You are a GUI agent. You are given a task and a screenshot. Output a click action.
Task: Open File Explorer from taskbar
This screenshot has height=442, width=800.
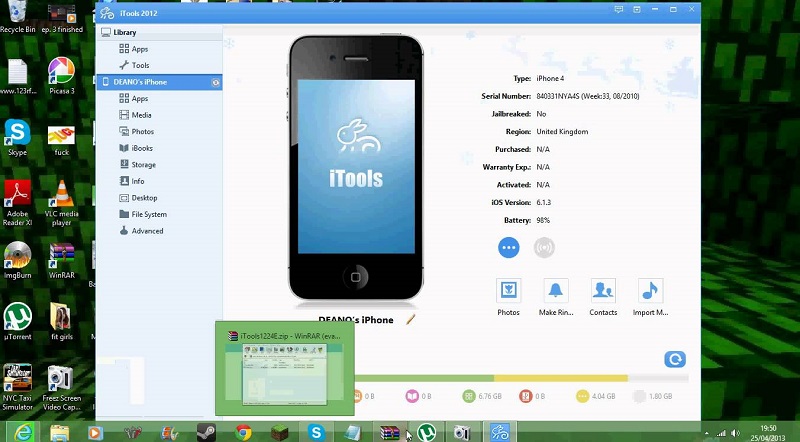[59, 432]
